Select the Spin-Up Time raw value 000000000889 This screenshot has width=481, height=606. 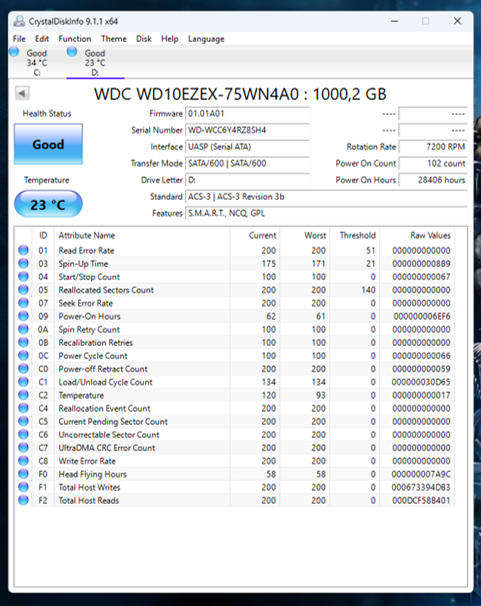421,264
